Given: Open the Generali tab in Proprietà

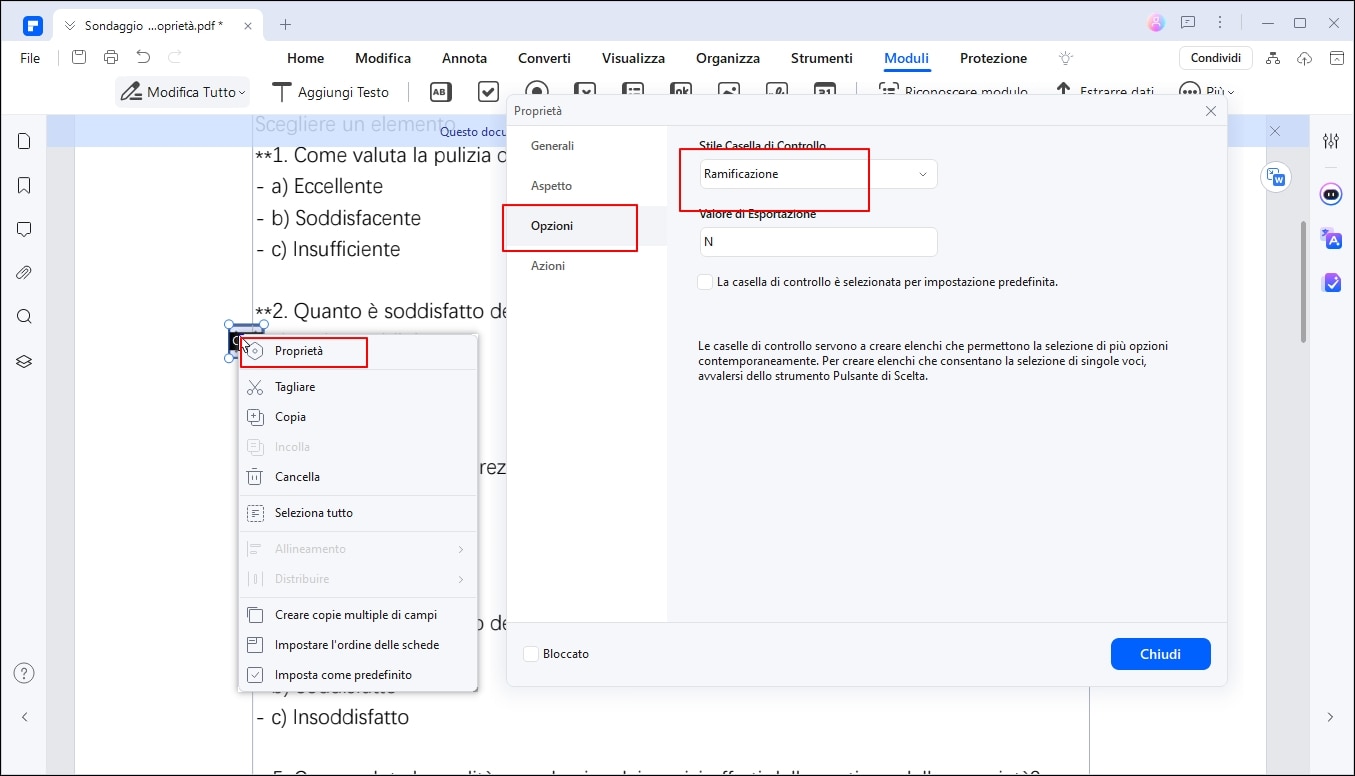Looking at the screenshot, I should (x=552, y=146).
